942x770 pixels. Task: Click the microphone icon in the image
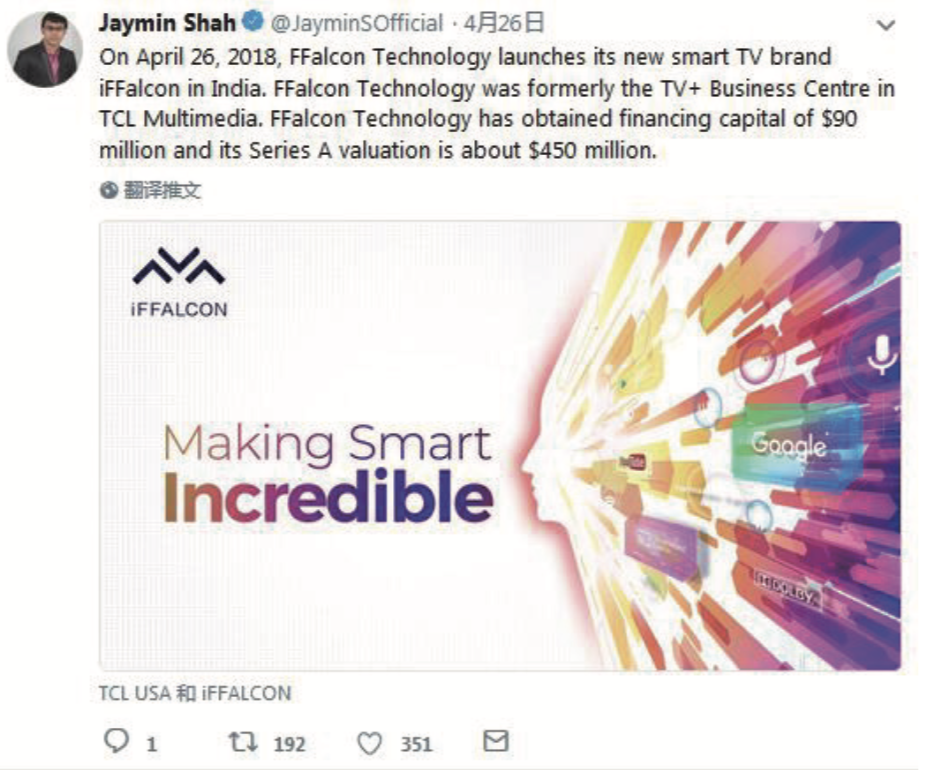point(880,354)
